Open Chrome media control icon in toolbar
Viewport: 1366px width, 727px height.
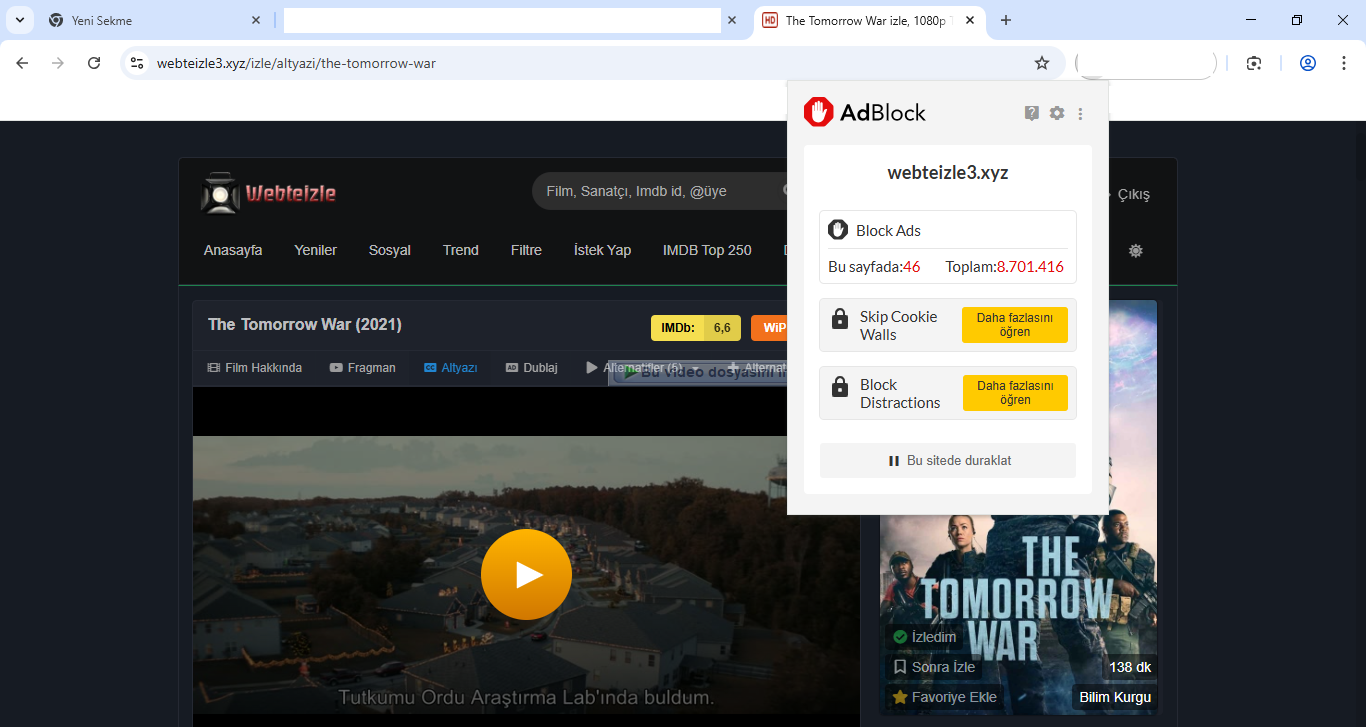tap(1254, 63)
